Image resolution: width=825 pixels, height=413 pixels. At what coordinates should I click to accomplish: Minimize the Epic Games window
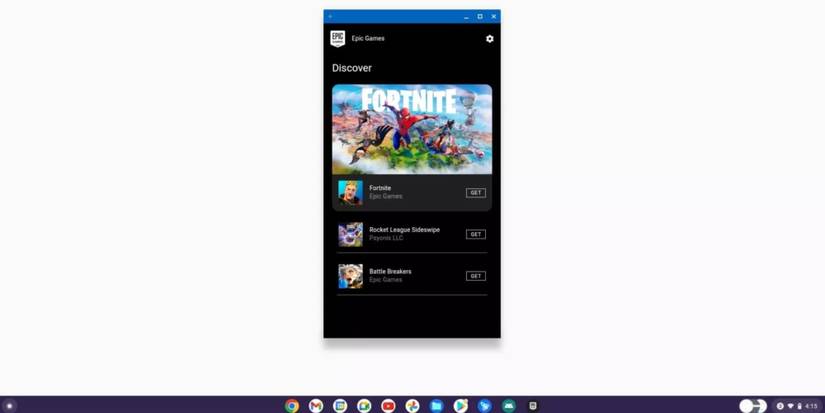pyautogui.click(x=466, y=17)
